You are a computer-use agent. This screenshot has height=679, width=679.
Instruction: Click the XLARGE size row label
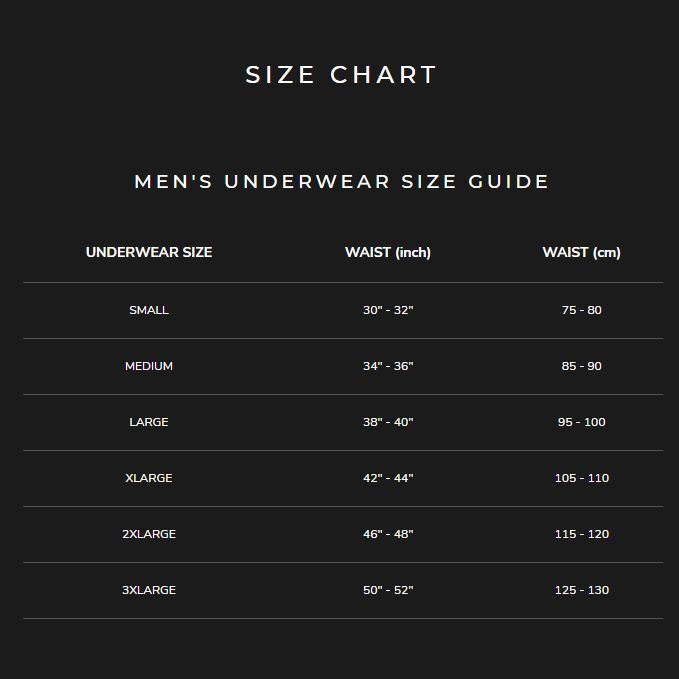(149, 478)
